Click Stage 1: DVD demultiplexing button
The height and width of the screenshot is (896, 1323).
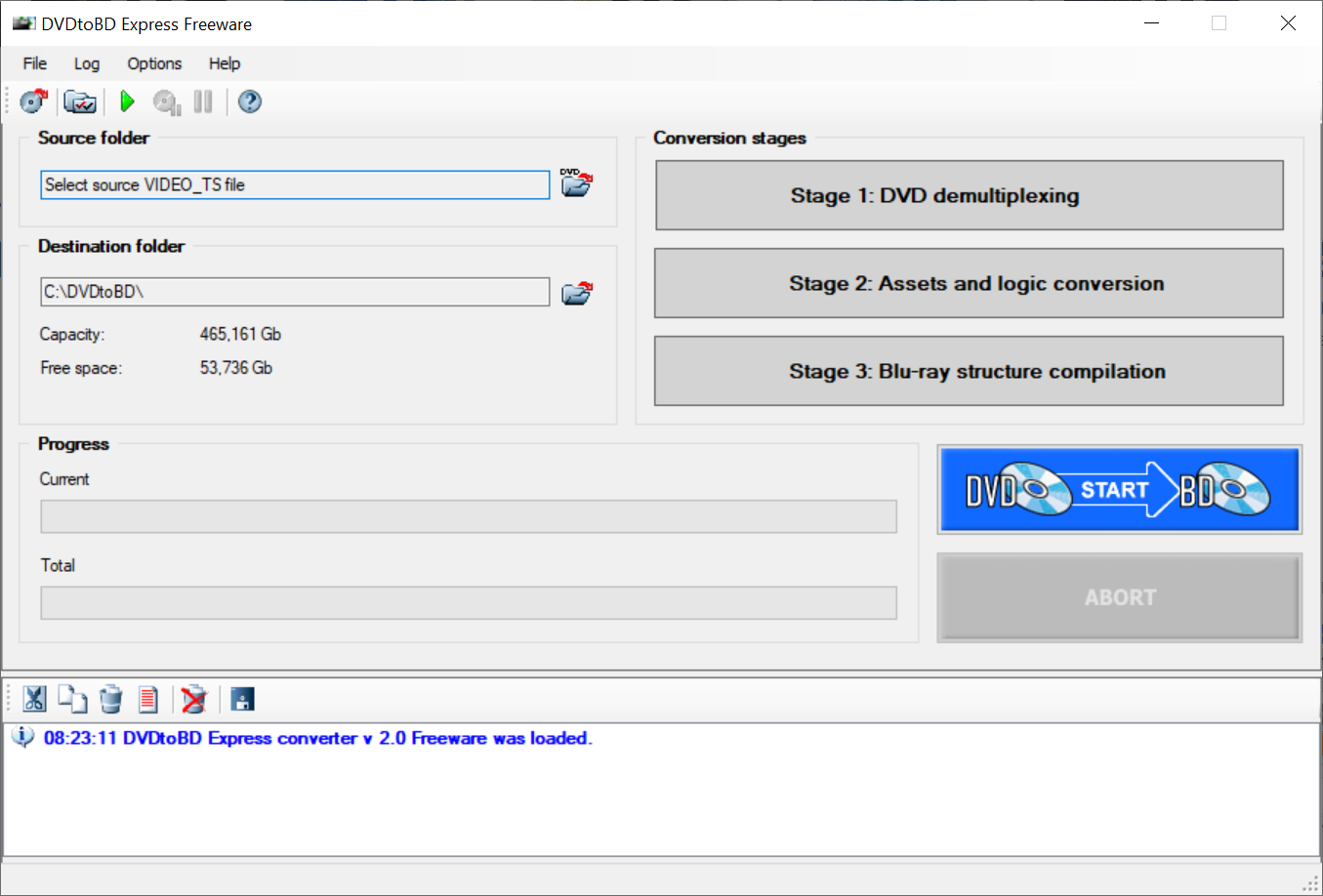pos(970,195)
